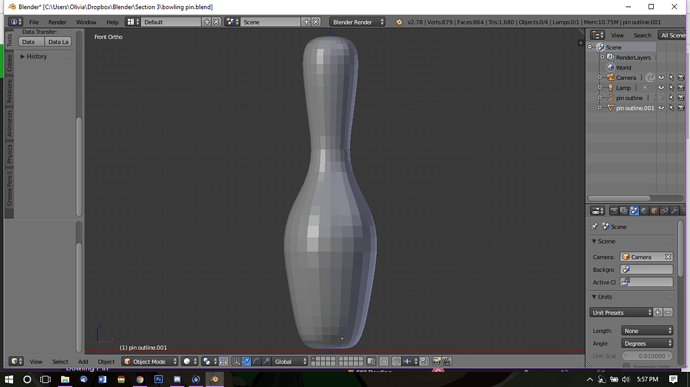Open the Object Mode dropdown
The height and width of the screenshot is (387, 690).
(x=150, y=361)
